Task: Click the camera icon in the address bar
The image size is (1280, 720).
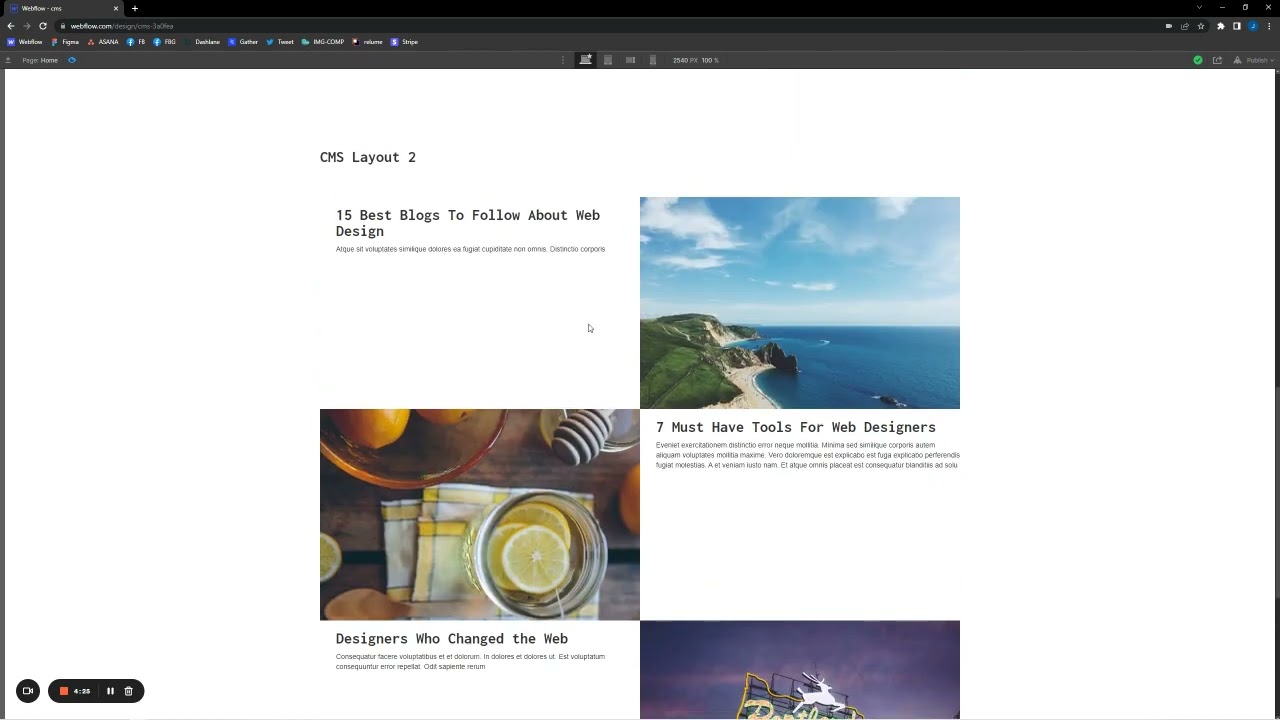Action: coord(1169,26)
